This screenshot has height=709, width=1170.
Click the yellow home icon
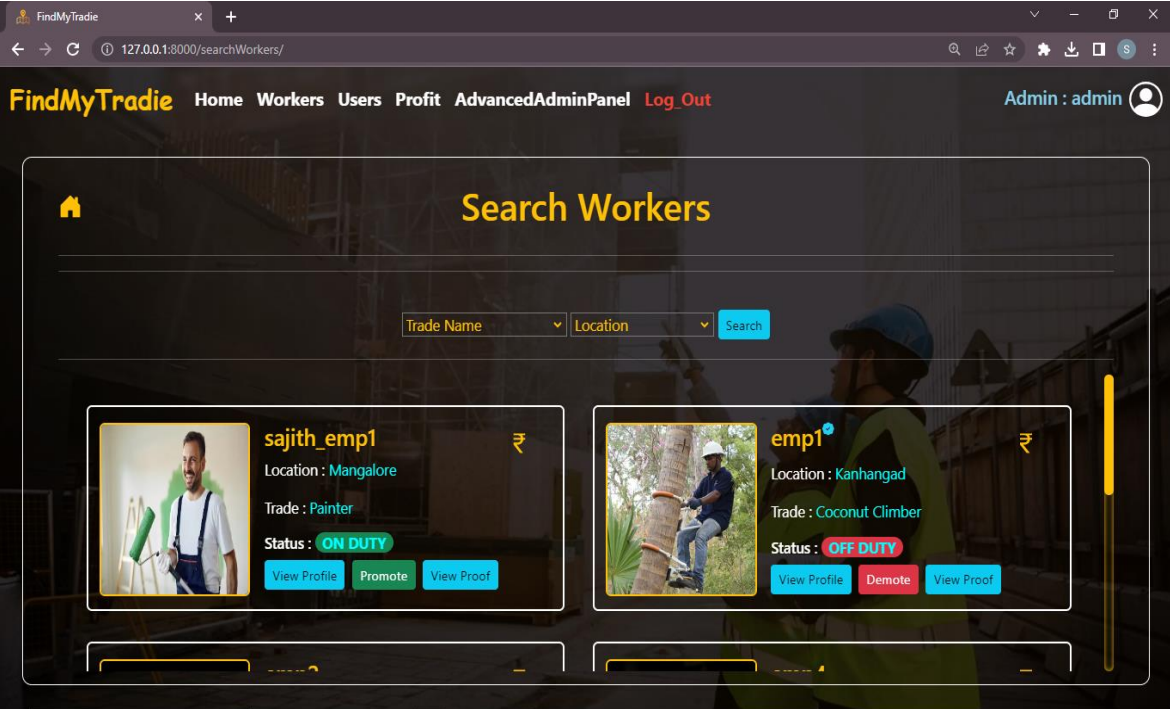pyautogui.click(x=70, y=207)
